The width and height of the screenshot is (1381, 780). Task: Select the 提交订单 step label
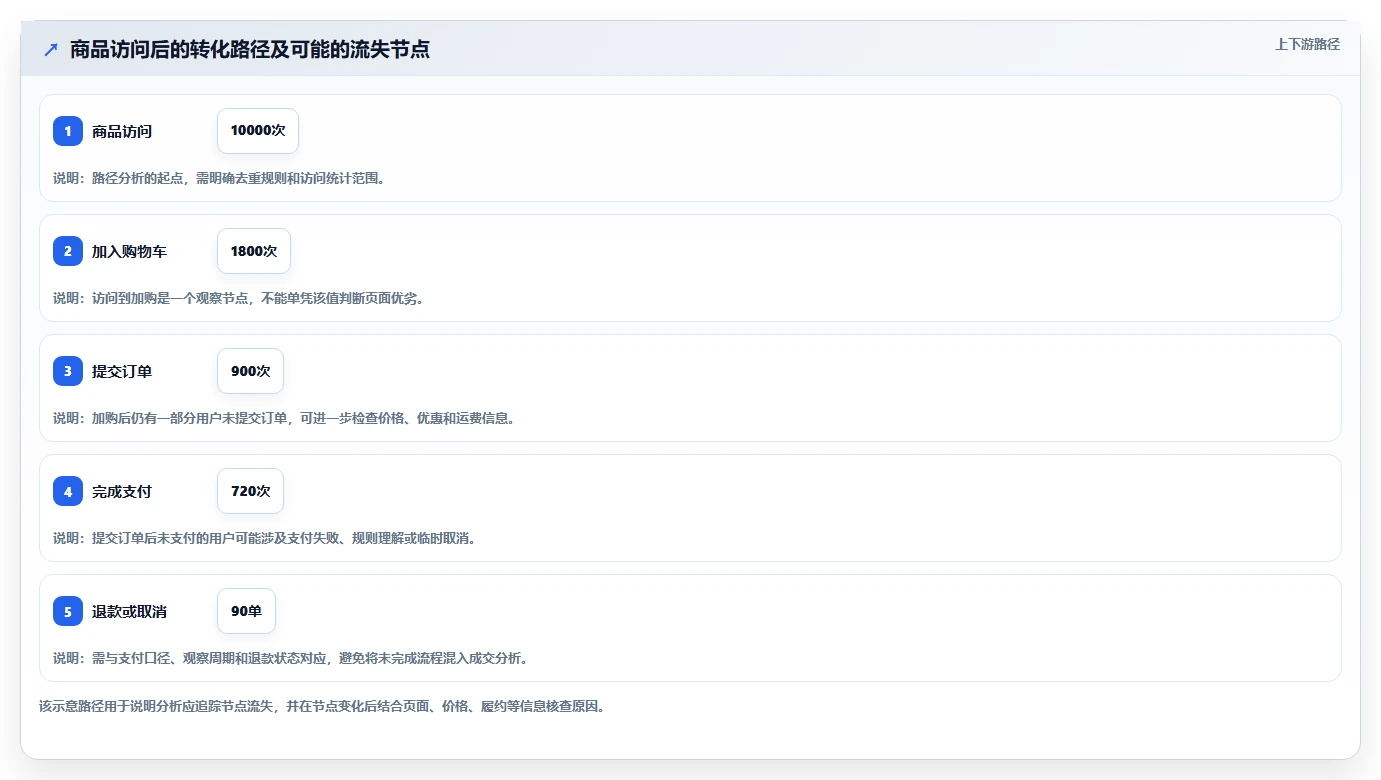122,371
